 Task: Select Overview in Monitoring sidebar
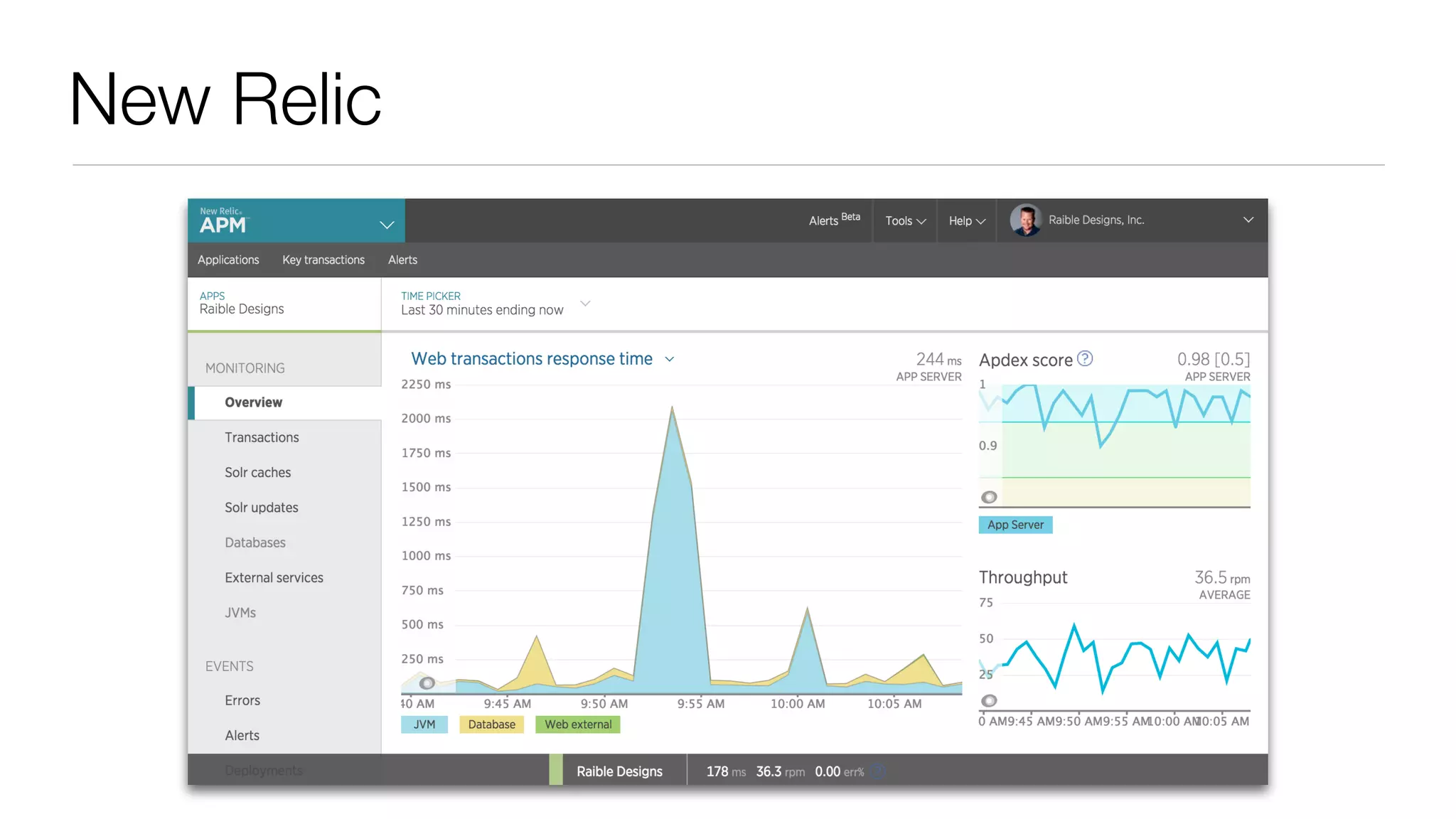285,402
